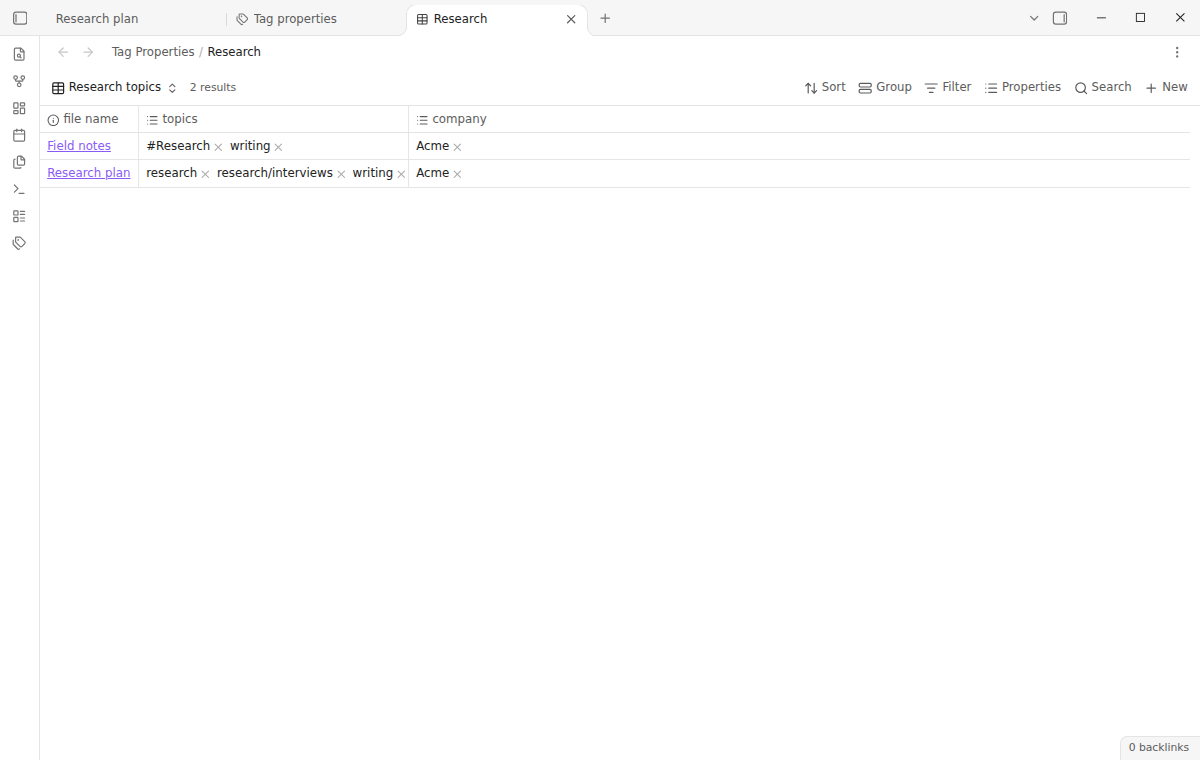1200x760 pixels.
Task: Click the 2 results count
Action: (213, 88)
